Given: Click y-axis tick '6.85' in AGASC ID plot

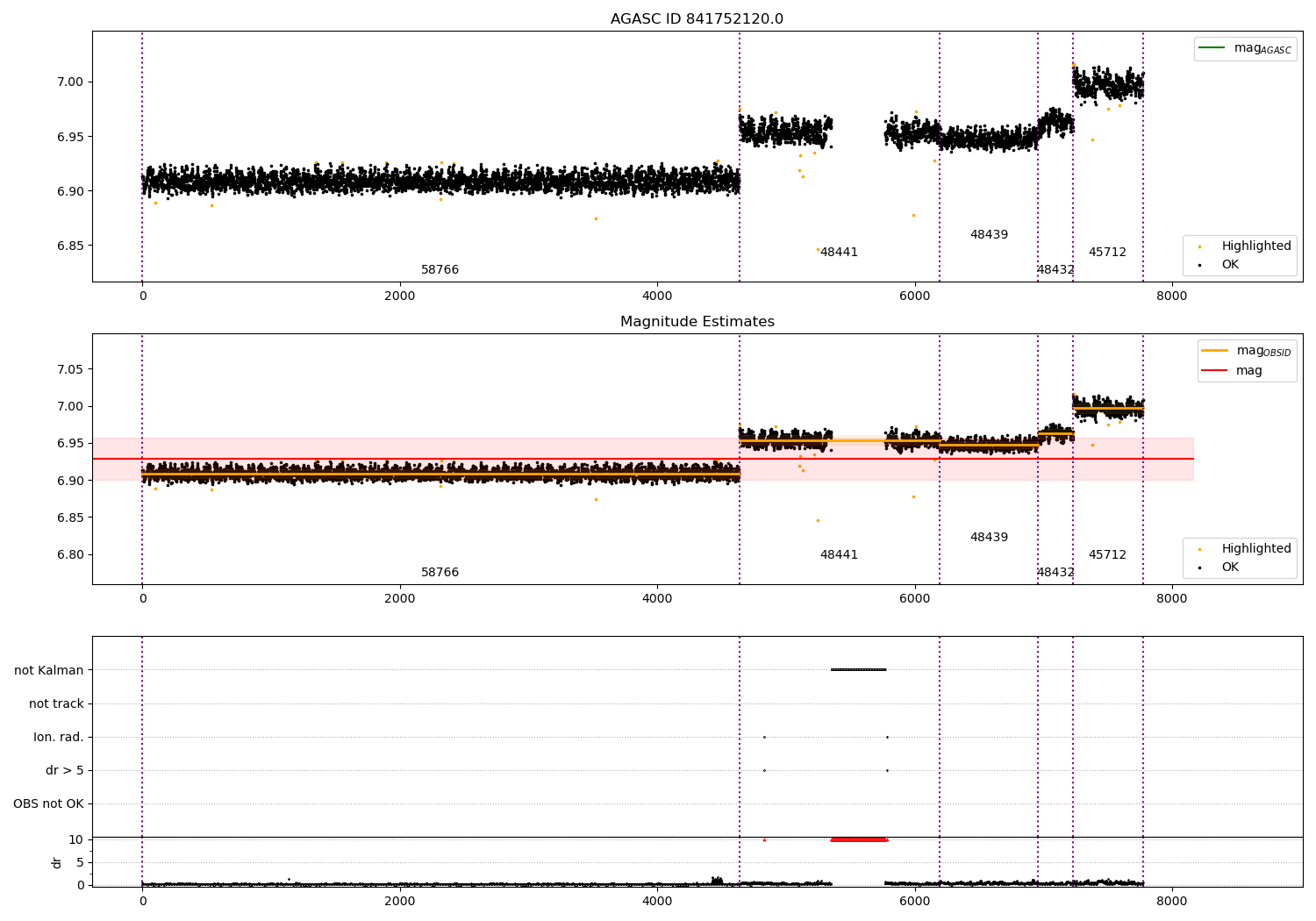Looking at the screenshot, I should (70, 246).
